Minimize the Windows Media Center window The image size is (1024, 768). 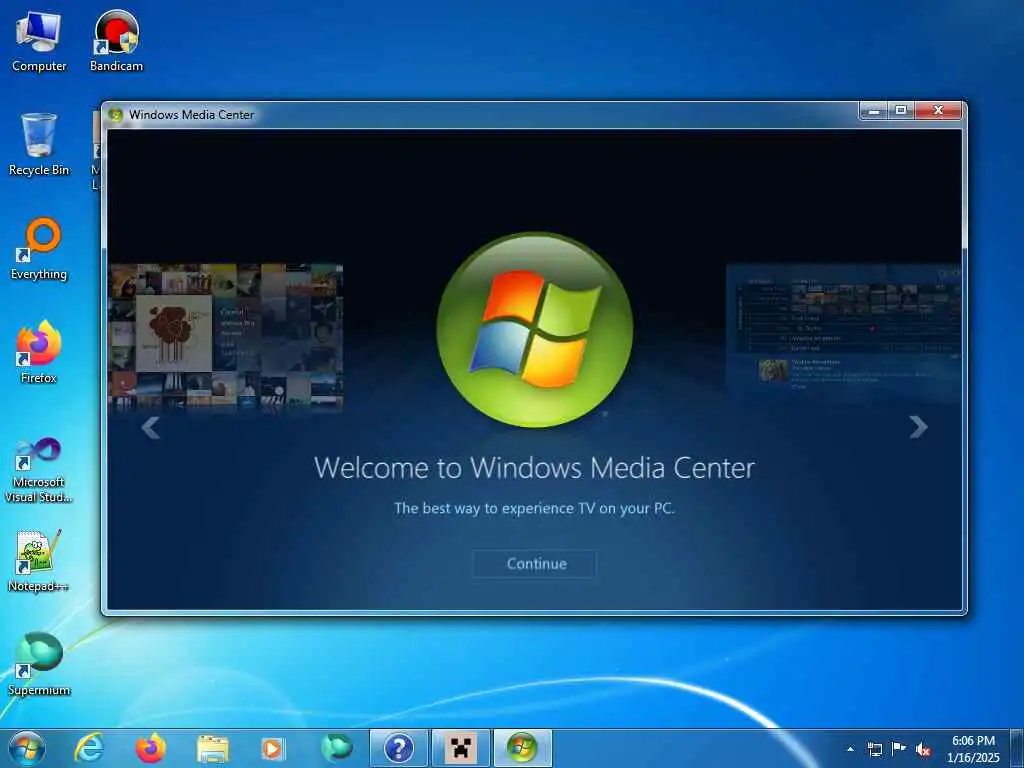874,111
